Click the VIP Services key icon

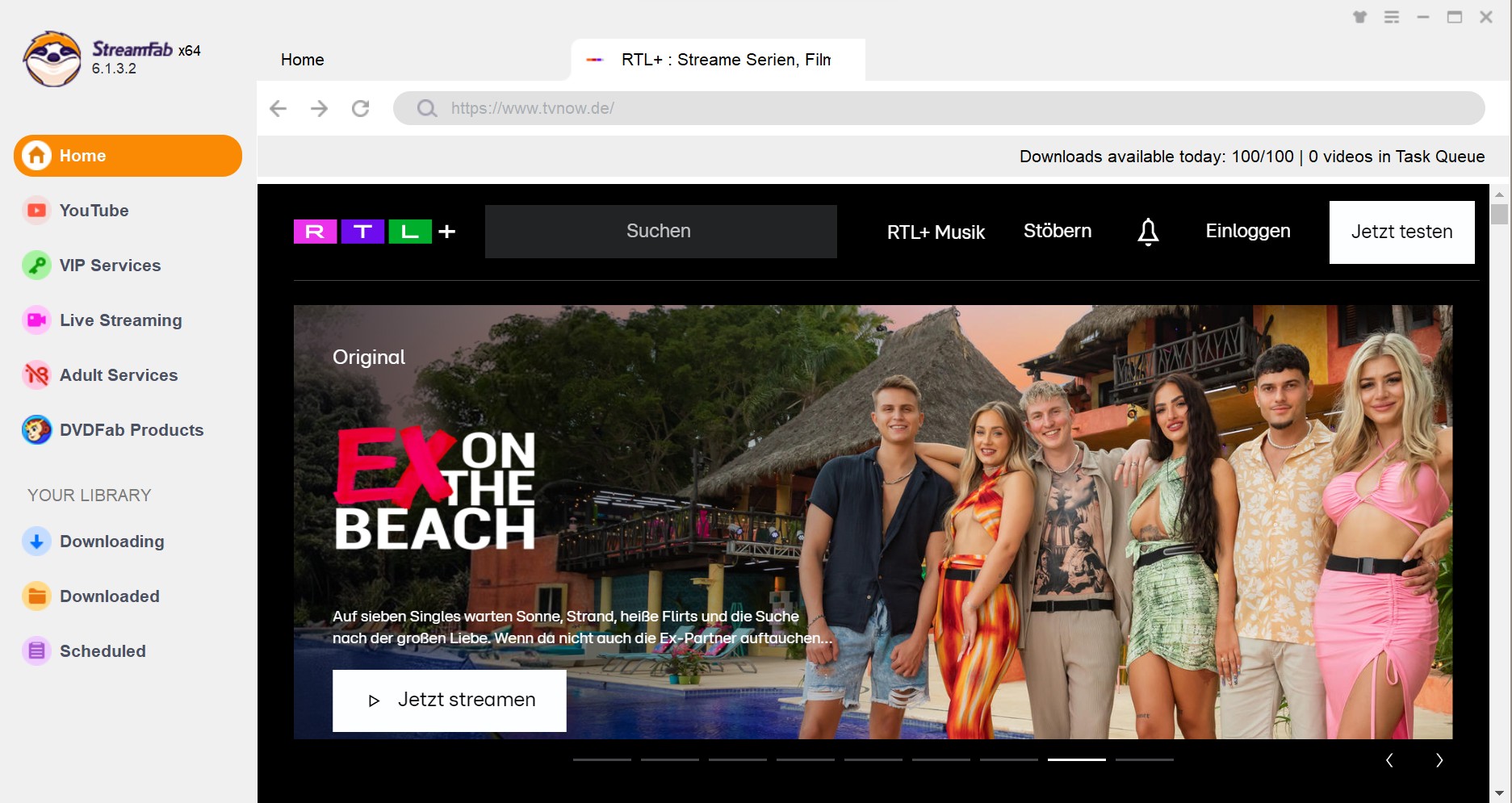[x=36, y=266]
